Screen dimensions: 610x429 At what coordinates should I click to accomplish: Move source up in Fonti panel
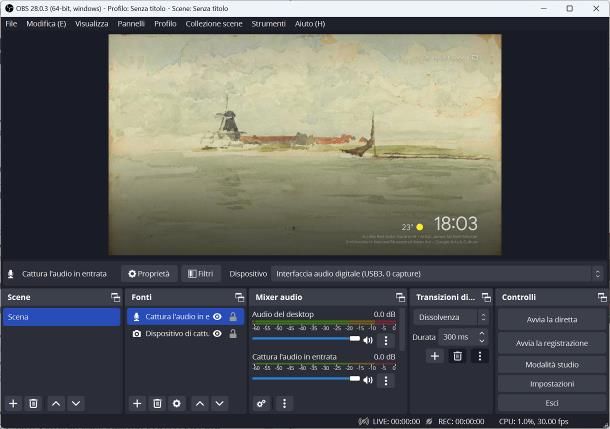(x=200, y=403)
